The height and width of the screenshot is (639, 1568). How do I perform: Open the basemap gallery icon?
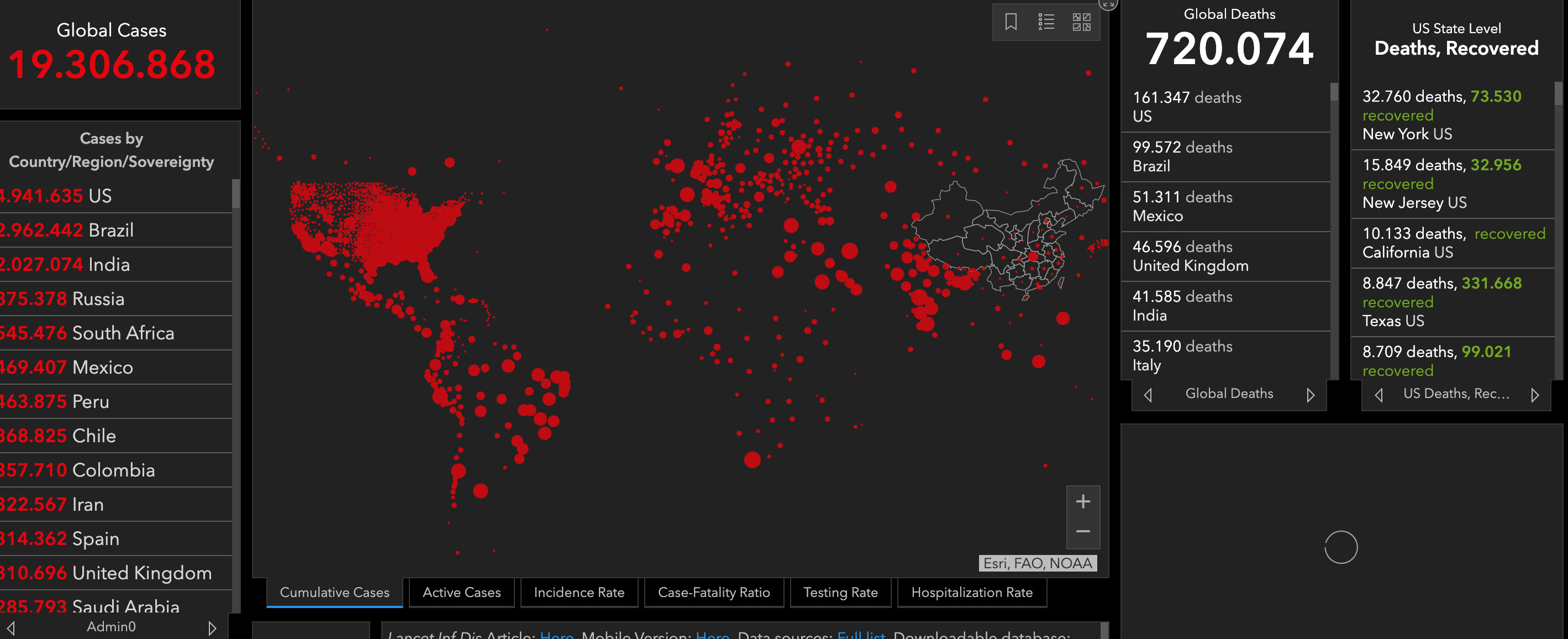pyautogui.click(x=1082, y=22)
